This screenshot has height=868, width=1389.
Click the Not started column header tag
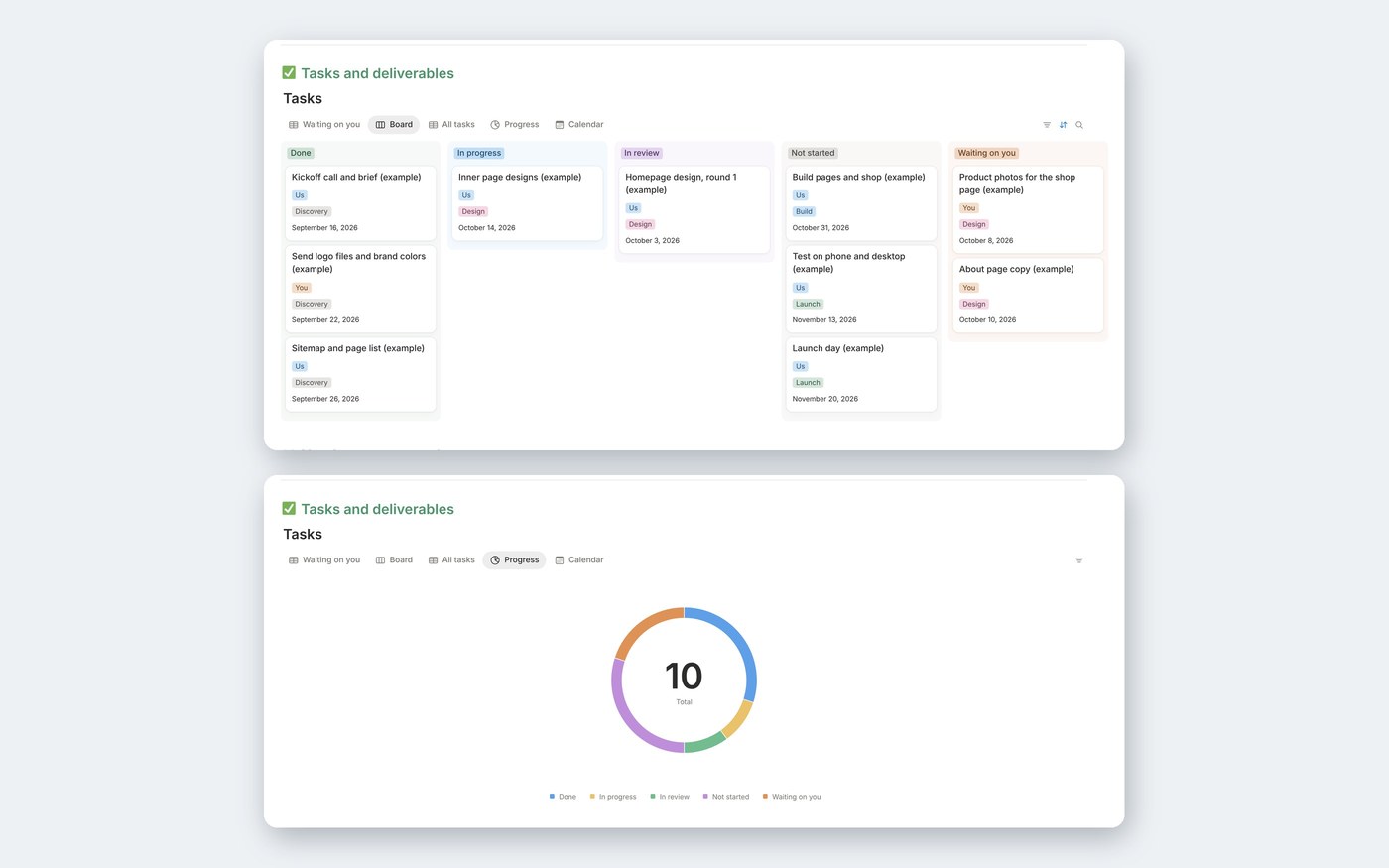(813, 153)
